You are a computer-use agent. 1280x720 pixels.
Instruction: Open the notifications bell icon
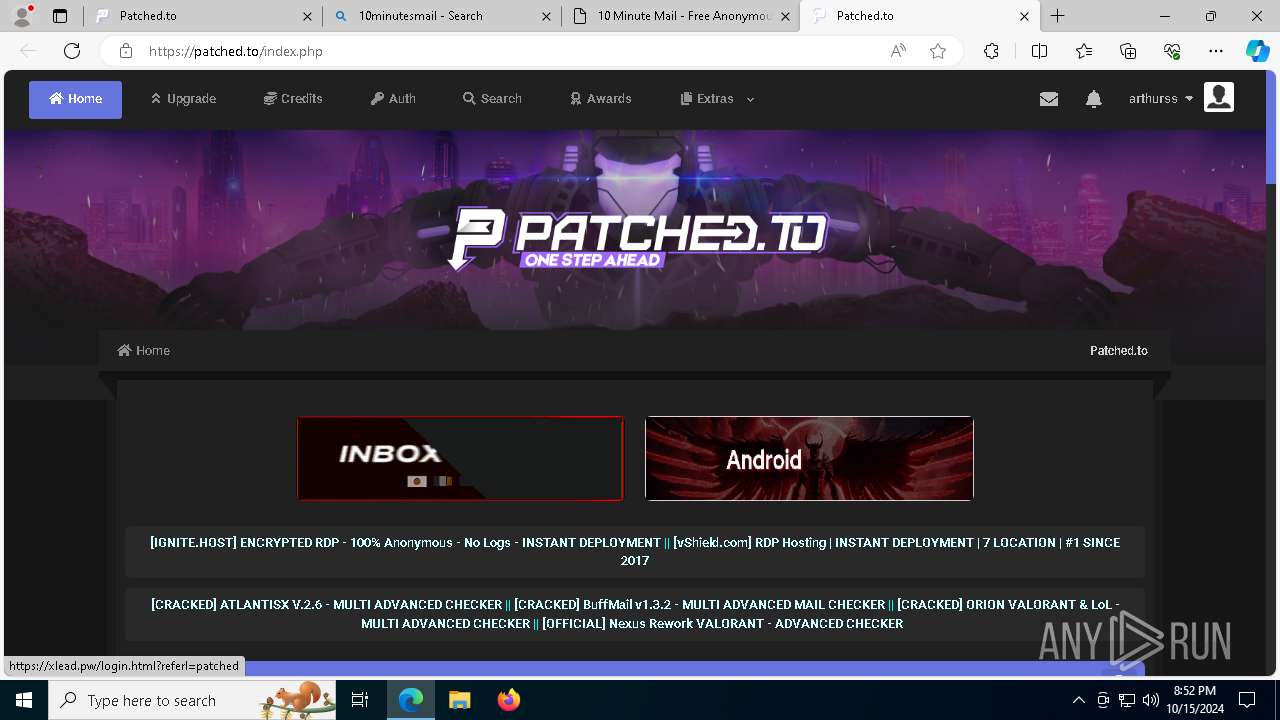pos(1094,99)
